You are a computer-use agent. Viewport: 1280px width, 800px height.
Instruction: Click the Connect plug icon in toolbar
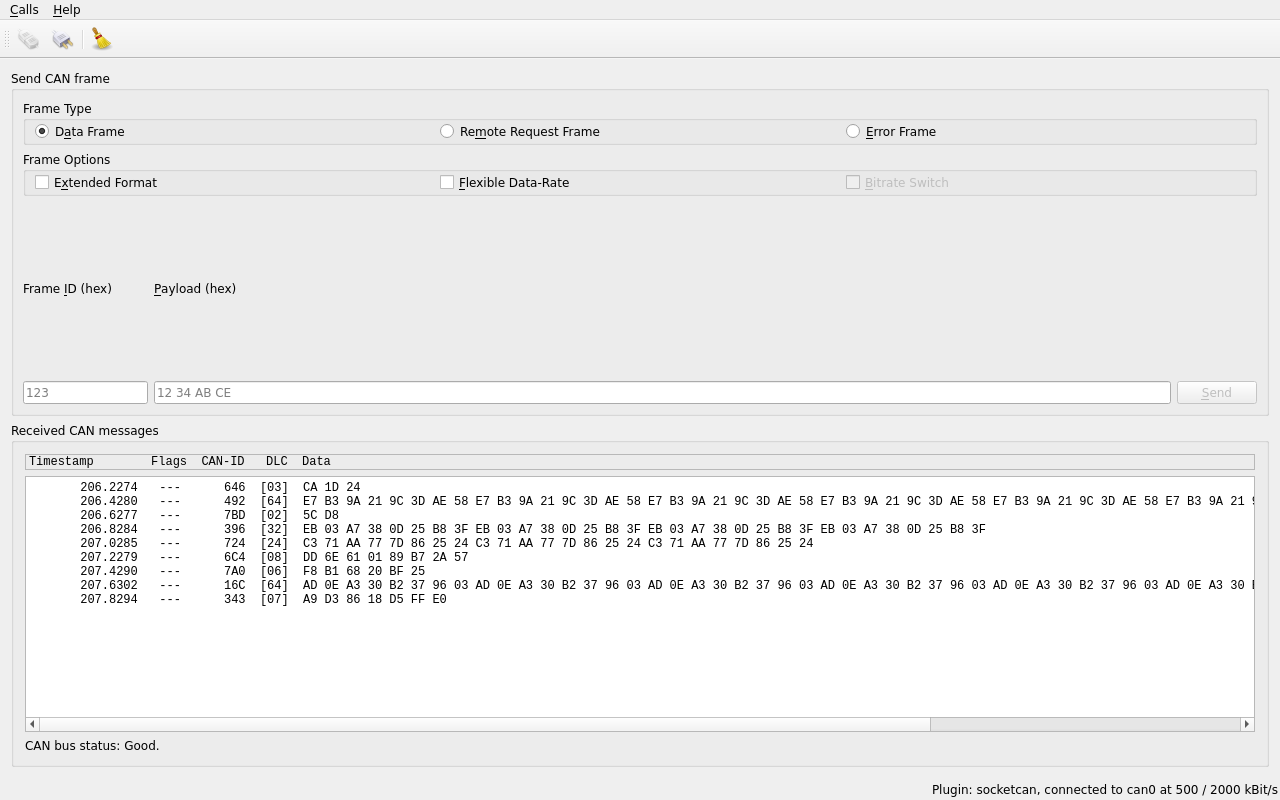pos(28,40)
